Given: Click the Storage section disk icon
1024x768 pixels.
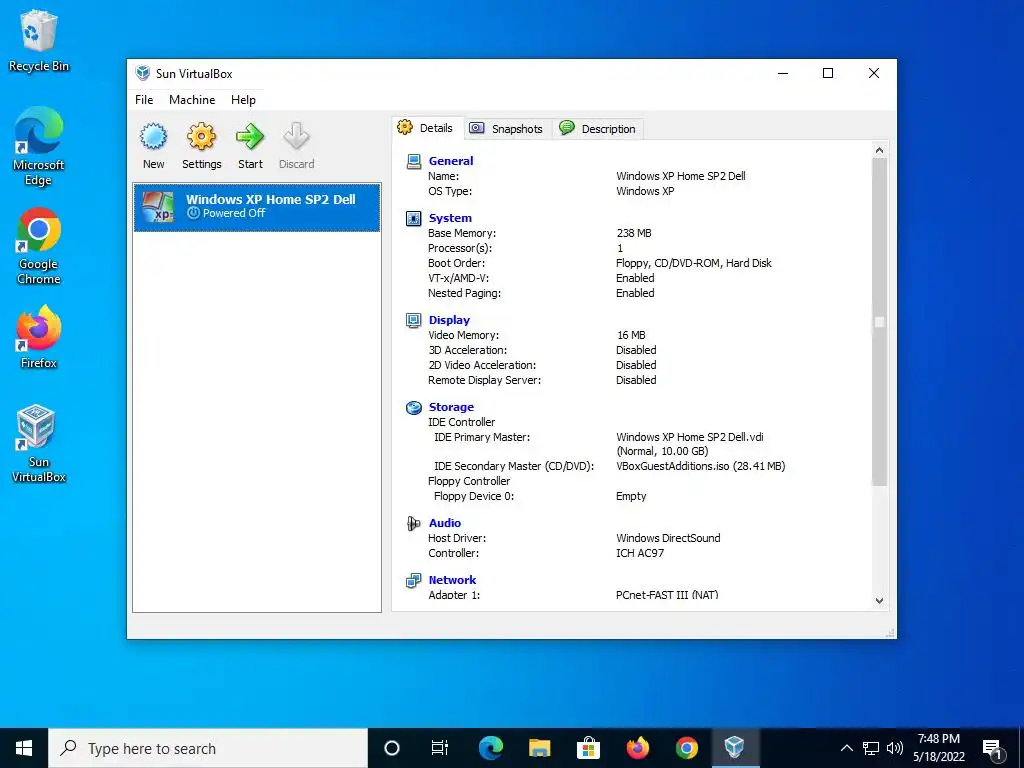Looking at the screenshot, I should (413, 408).
